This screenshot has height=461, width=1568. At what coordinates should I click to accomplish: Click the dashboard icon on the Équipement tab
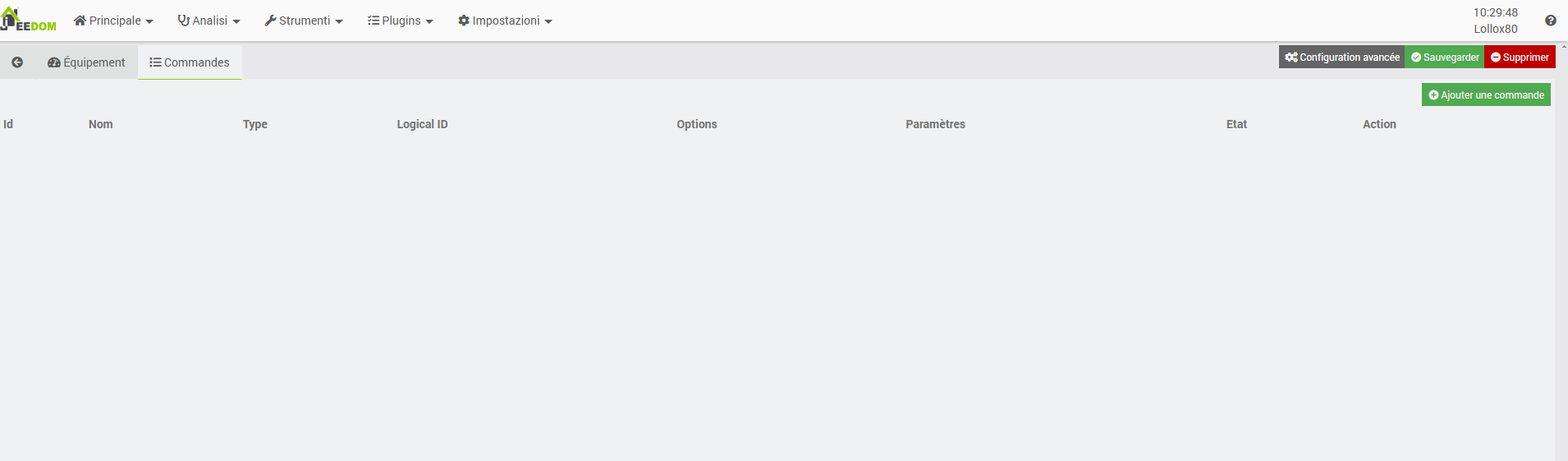coord(54,62)
